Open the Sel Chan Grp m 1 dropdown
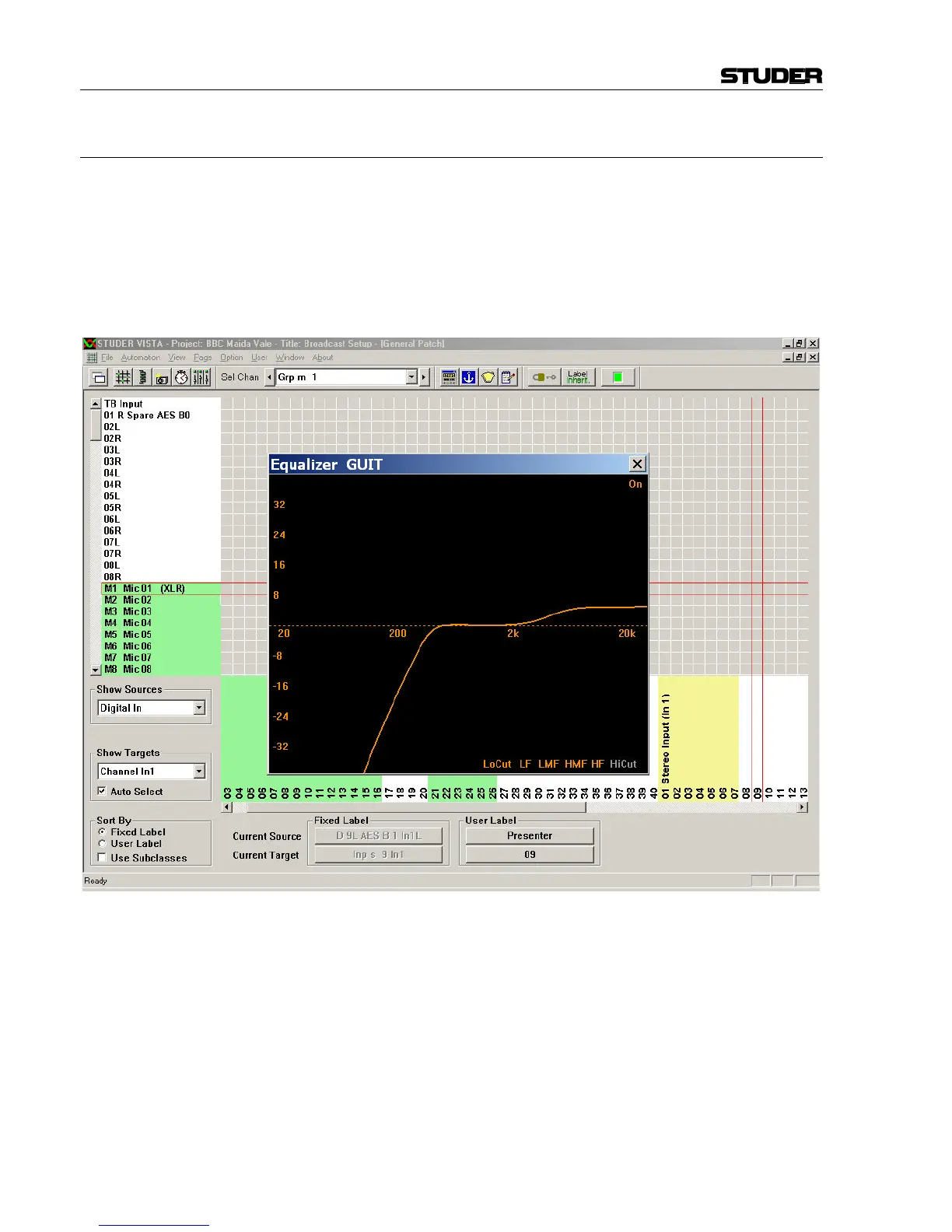 (411, 377)
